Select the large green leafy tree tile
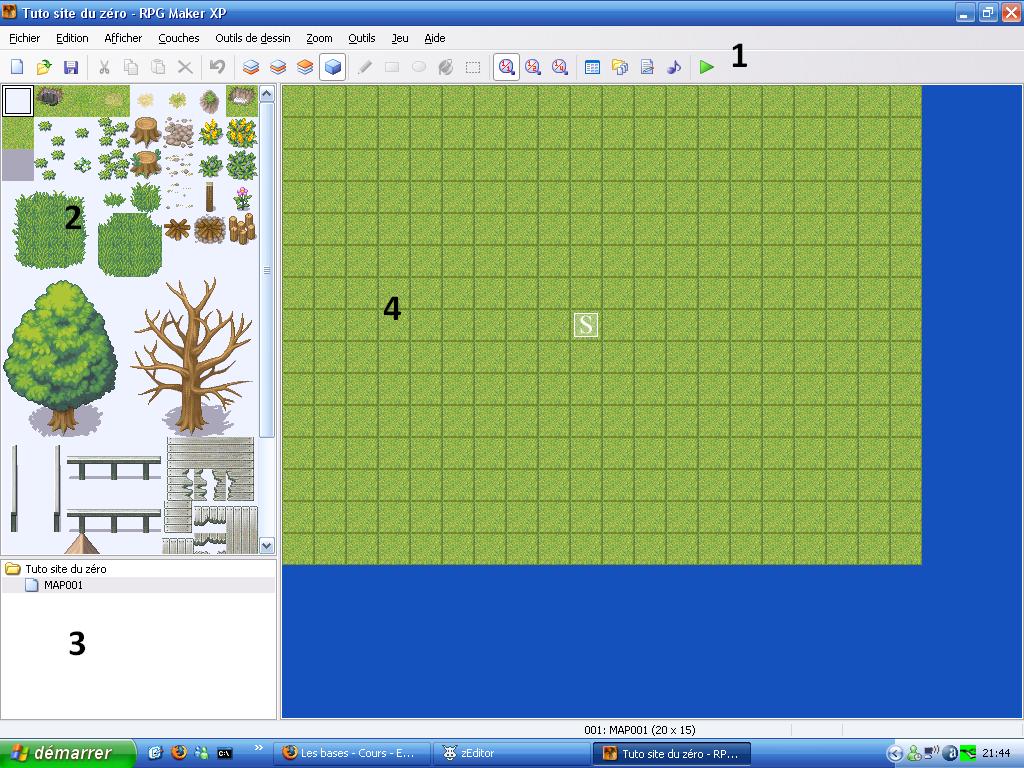1024x768 pixels. (60, 356)
